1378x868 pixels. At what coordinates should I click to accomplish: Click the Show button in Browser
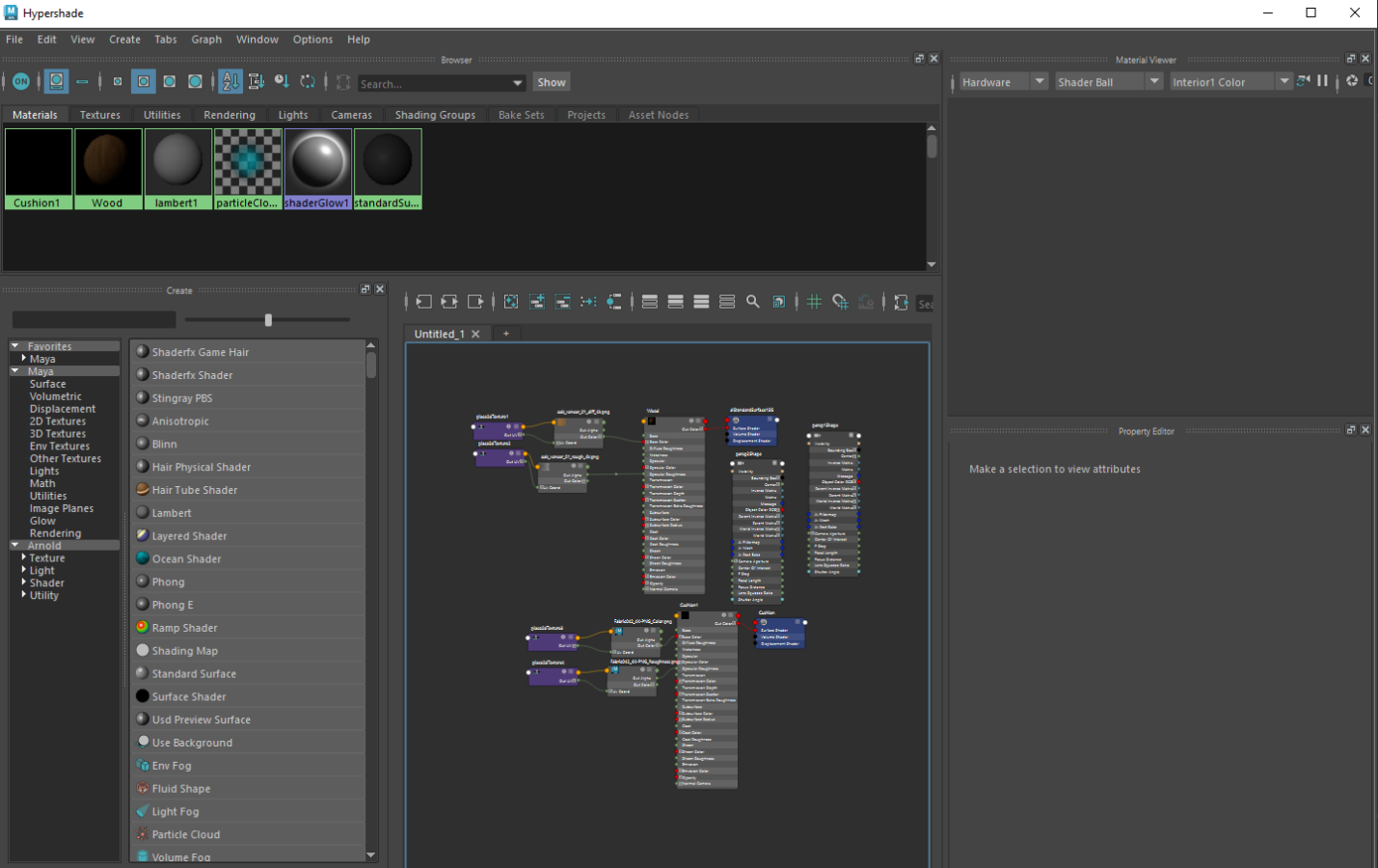[x=552, y=82]
